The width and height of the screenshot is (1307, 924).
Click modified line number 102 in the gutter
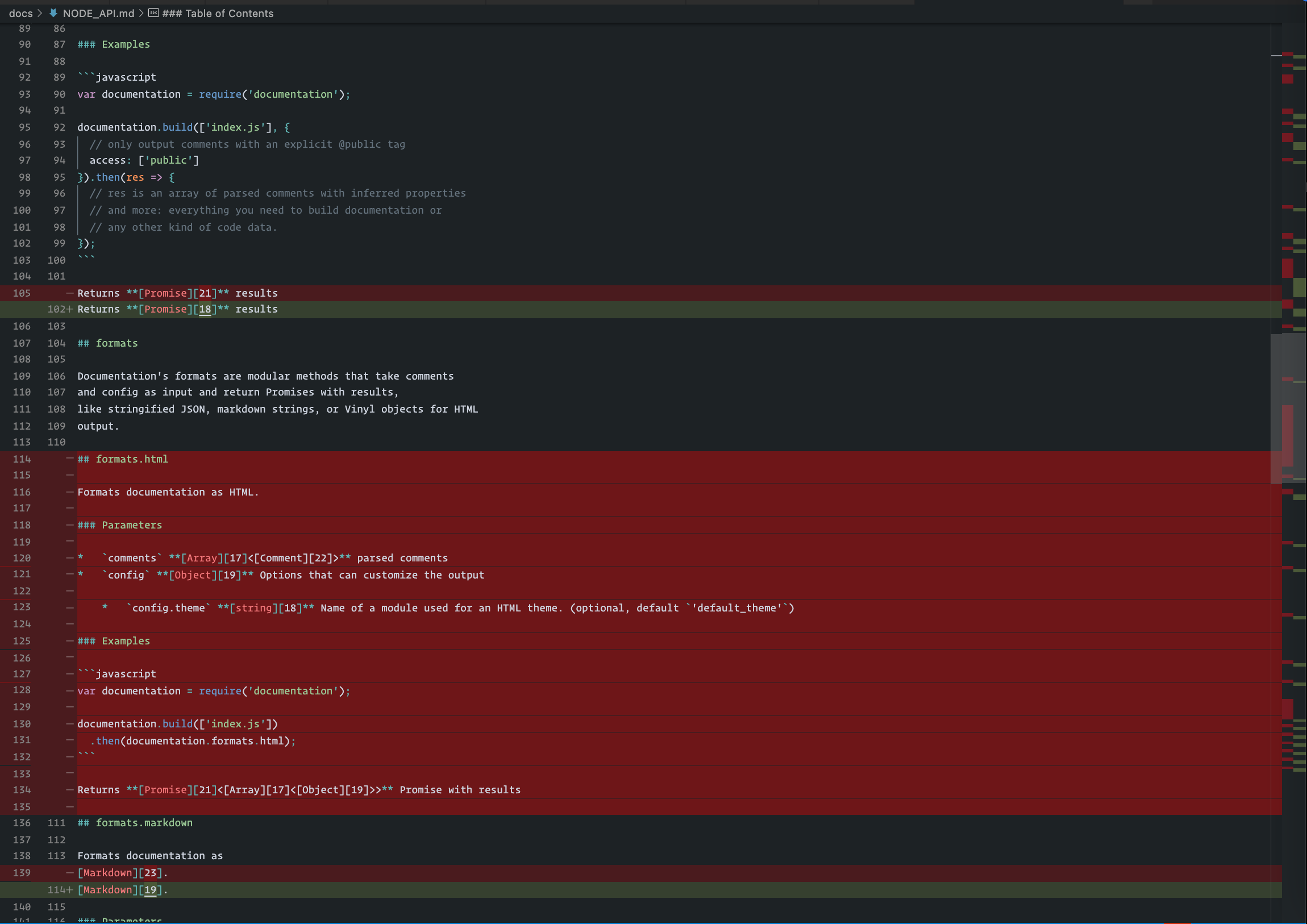(x=56, y=309)
